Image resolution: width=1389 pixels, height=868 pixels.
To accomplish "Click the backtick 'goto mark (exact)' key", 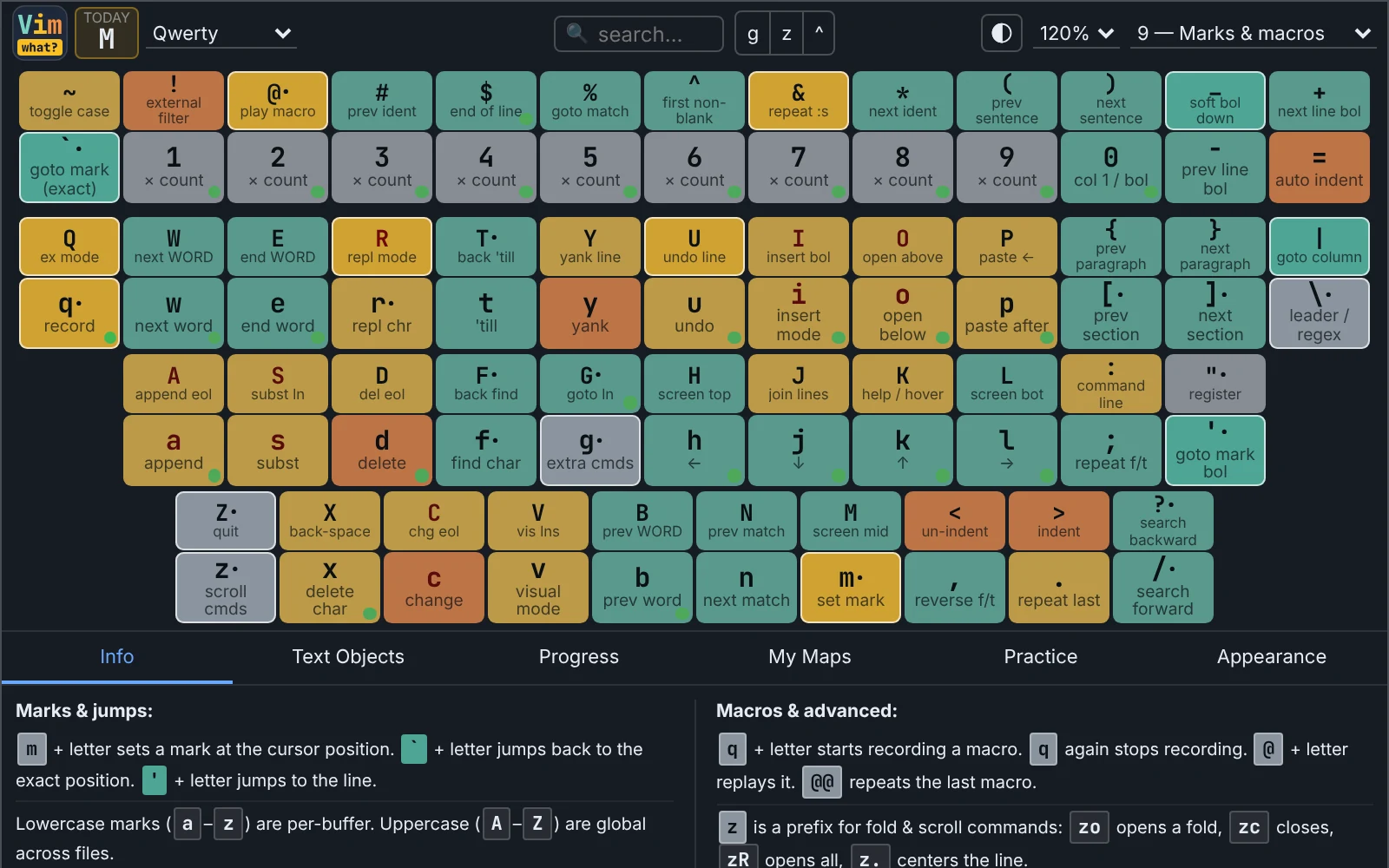I will click(69, 168).
